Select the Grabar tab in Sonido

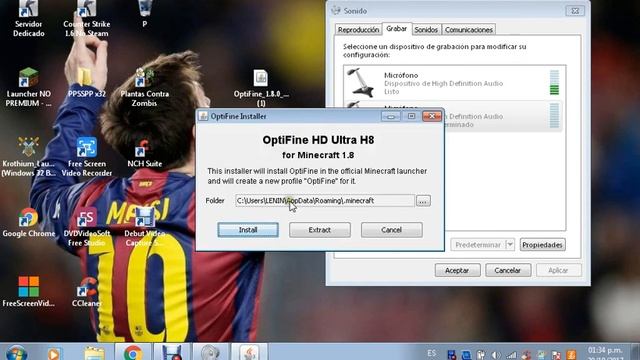[396, 29]
